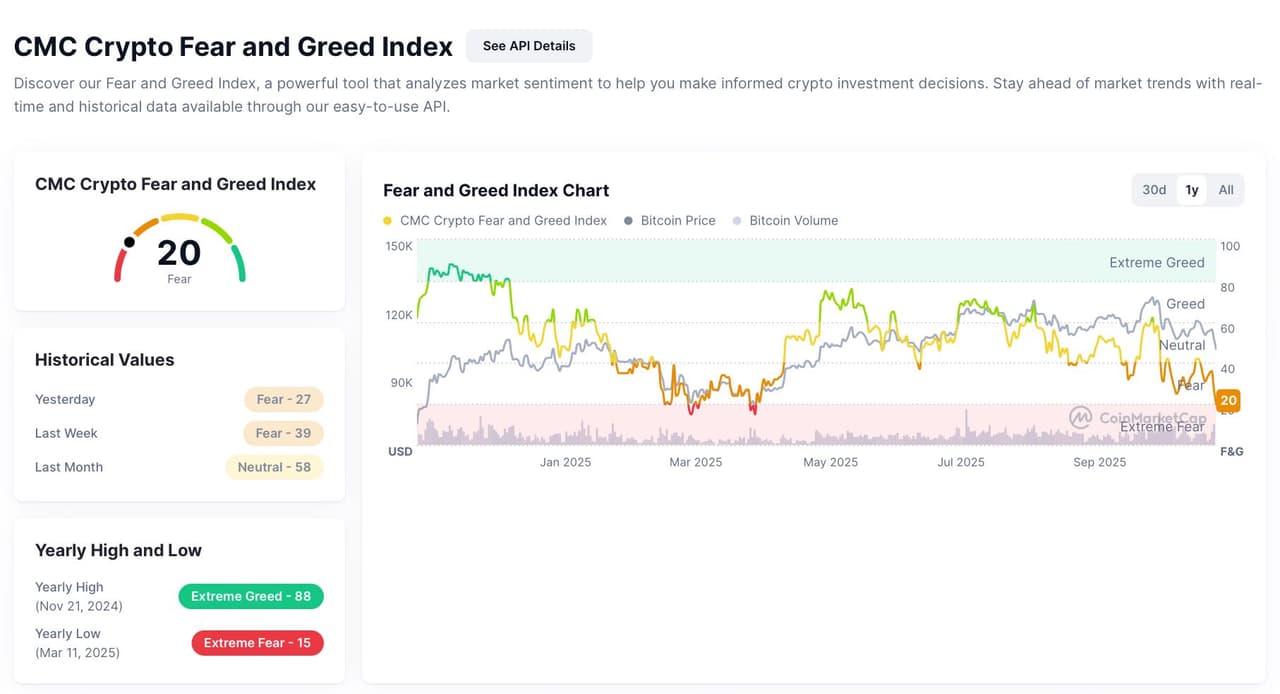Click the Fear - 27 yesterday badge
Viewport: 1280px width, 694px height.
click(283, 400)
